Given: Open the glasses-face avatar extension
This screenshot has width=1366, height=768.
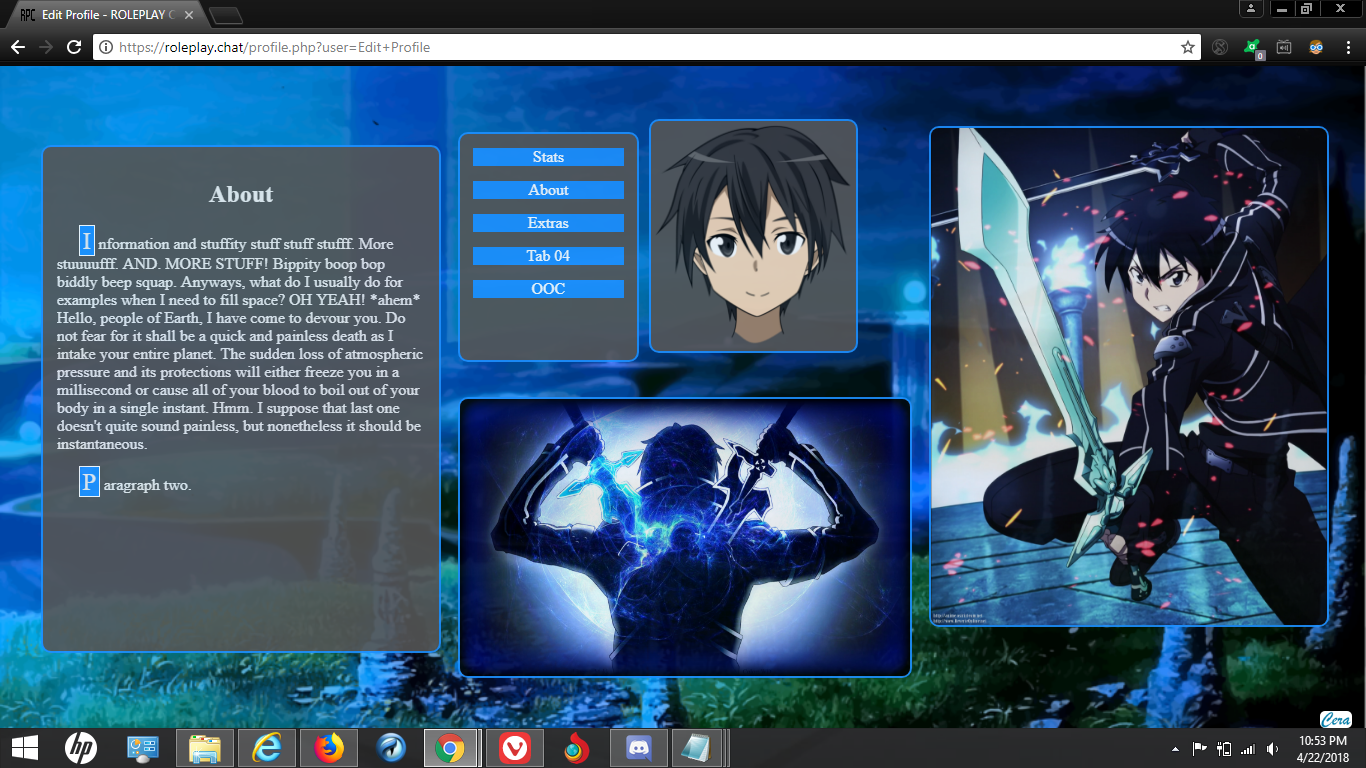Looking at the screenshot, I should [1316, 47].
